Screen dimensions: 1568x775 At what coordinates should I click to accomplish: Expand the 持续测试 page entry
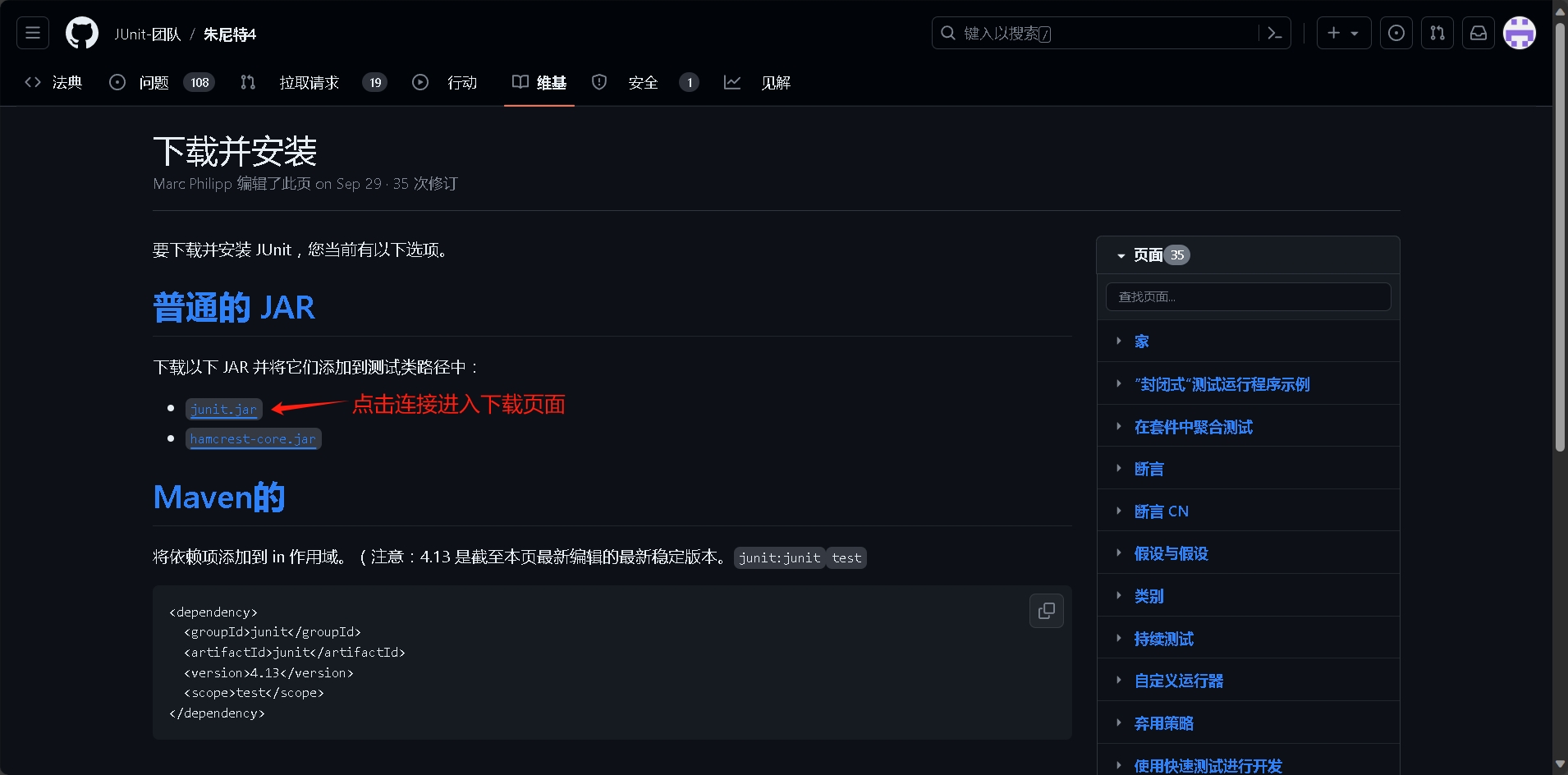[x=1118, y=638]
